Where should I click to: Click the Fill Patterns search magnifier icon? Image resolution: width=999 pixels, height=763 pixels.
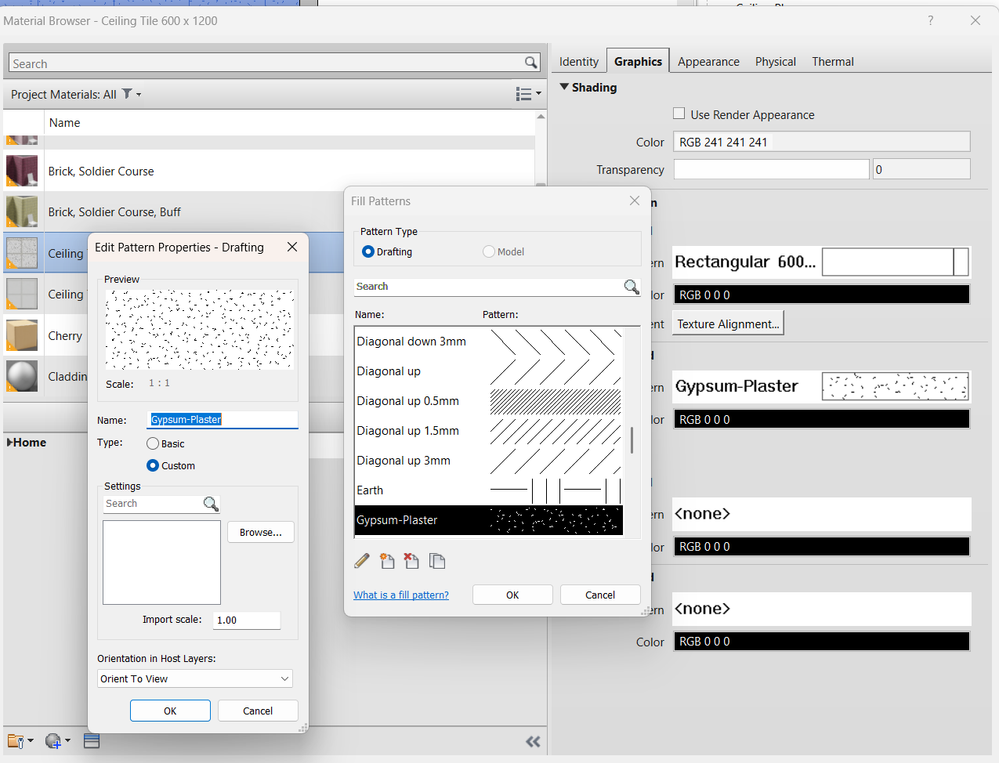click(631, 287)
